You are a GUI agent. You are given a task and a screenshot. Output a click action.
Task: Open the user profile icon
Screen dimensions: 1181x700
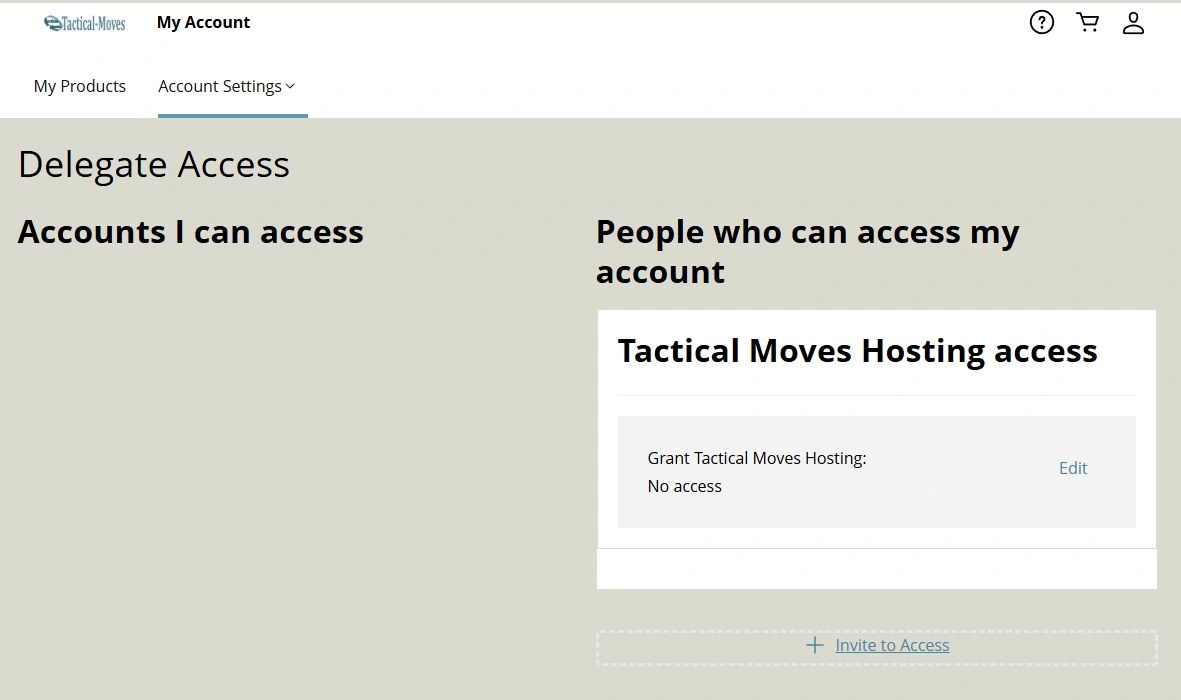[1133, 21]
